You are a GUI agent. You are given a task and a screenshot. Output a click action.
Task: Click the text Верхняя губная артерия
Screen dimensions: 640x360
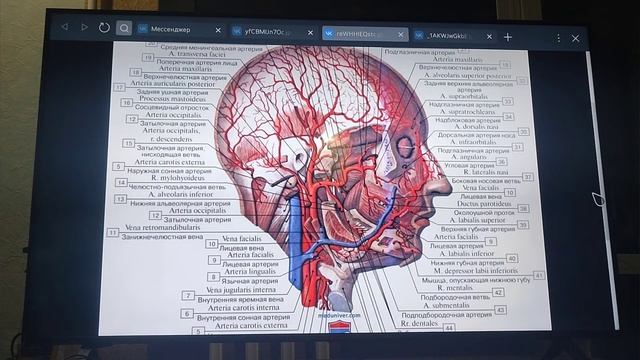[x=478, y=229]
